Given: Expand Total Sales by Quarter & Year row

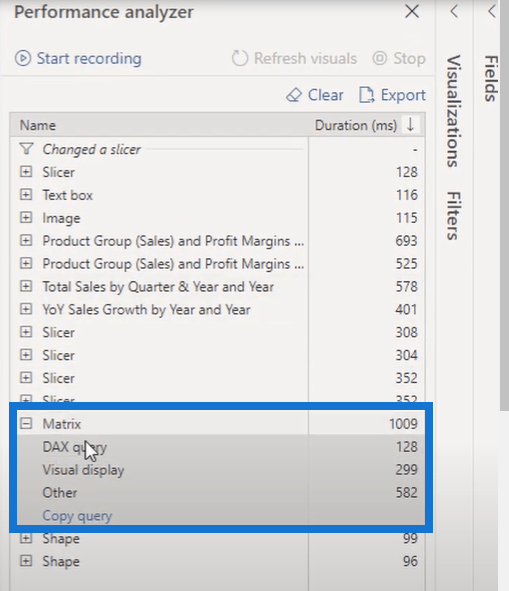Looking at the screenshot, I should pyautogui.click(x=26, y=286).
